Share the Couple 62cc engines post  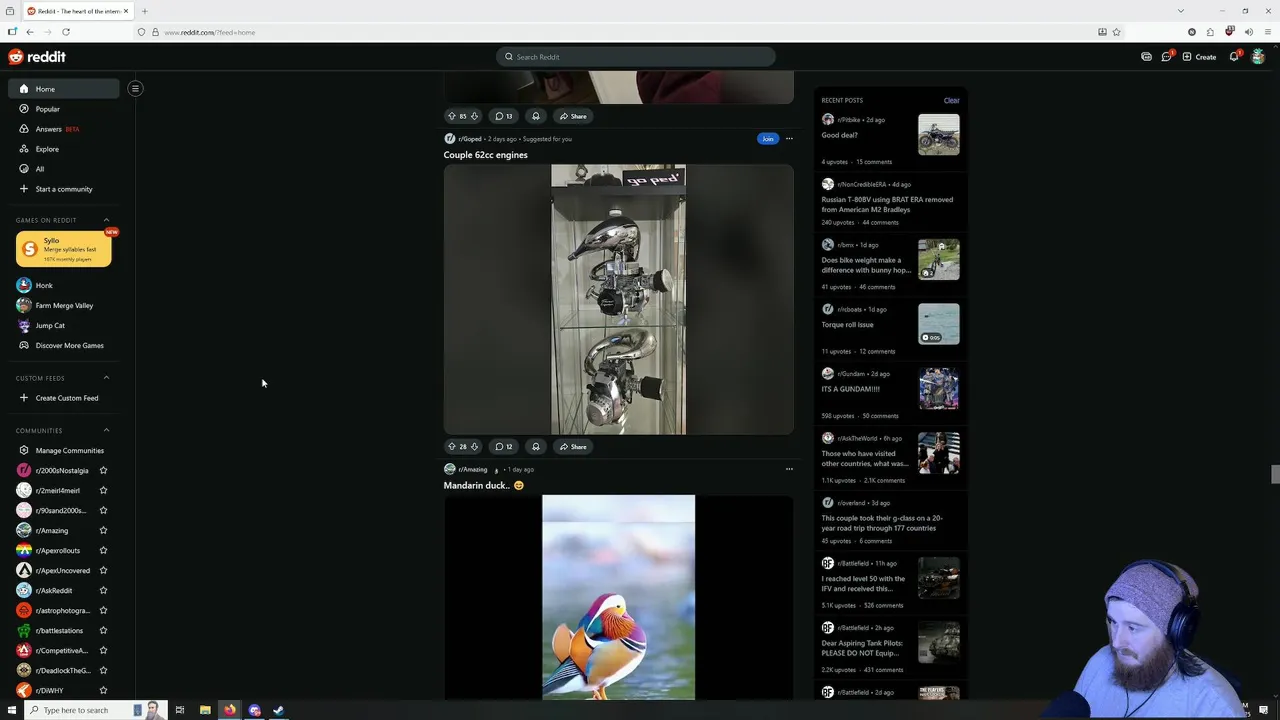click(x=573, y=447)
